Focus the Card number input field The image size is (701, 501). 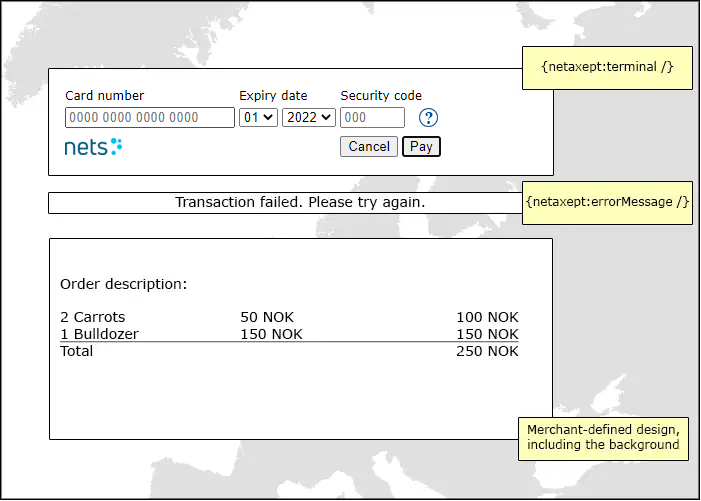tap(150, 118)
